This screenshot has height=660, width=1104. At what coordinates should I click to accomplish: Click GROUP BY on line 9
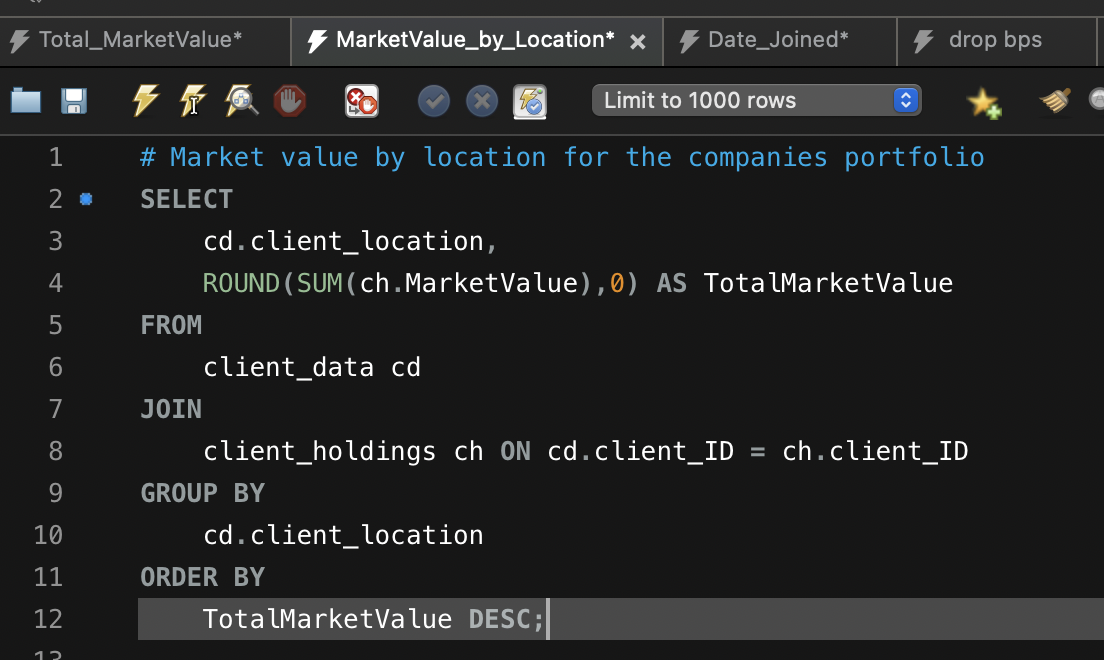[203, 493]
